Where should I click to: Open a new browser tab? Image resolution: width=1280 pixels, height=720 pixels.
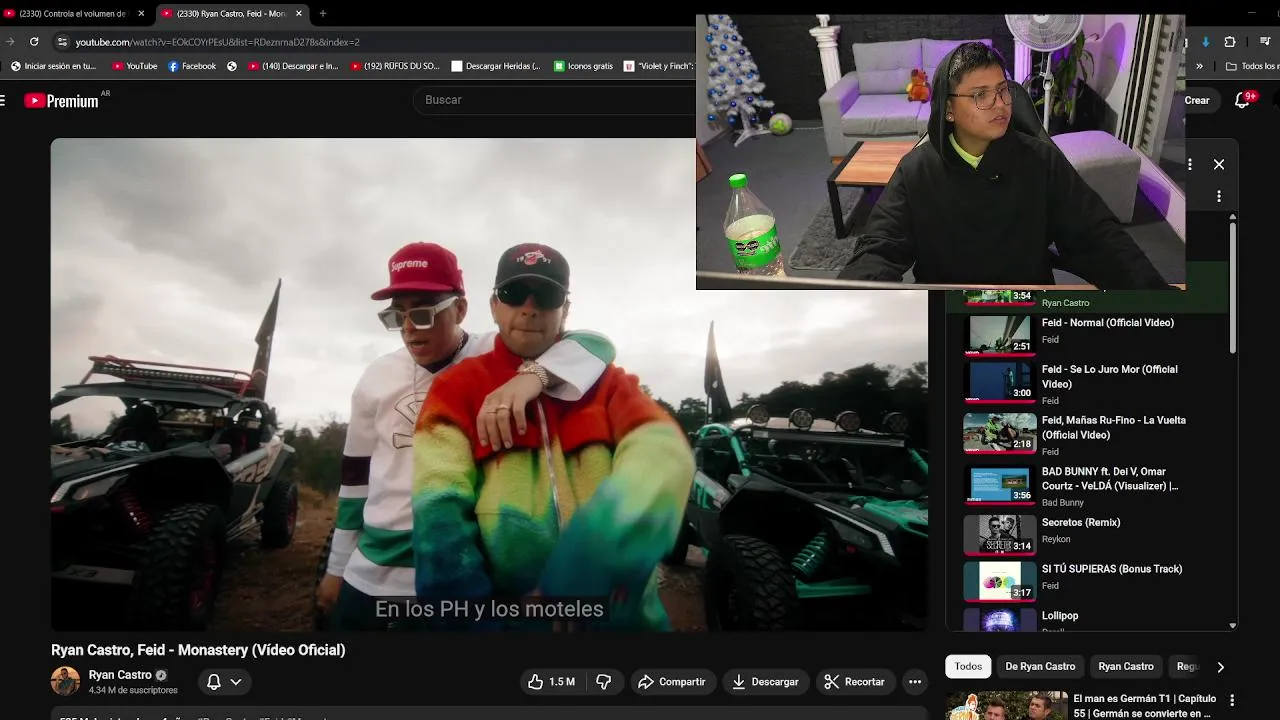322,14
